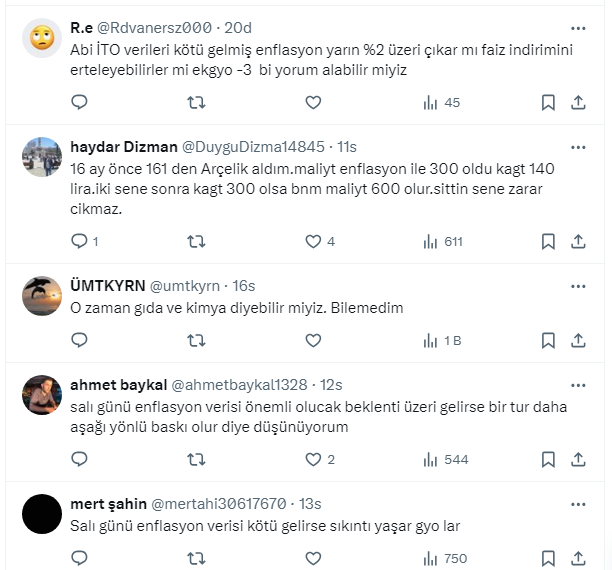Expand three-dot menu on ÜMTKYRN's tweet
The image size is (612, 570).
[x=578, y=284]
